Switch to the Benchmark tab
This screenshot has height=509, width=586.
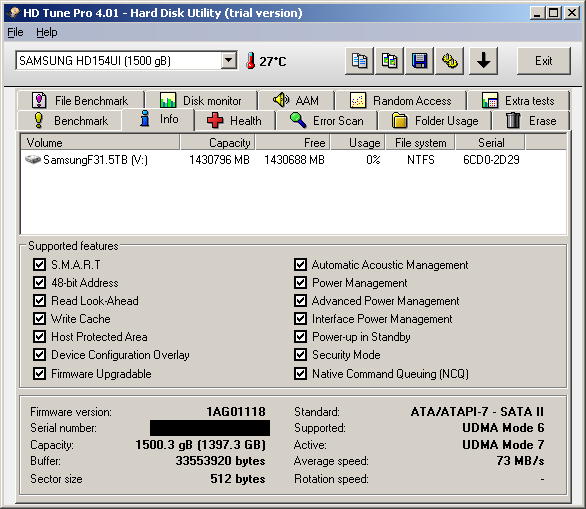70,121
